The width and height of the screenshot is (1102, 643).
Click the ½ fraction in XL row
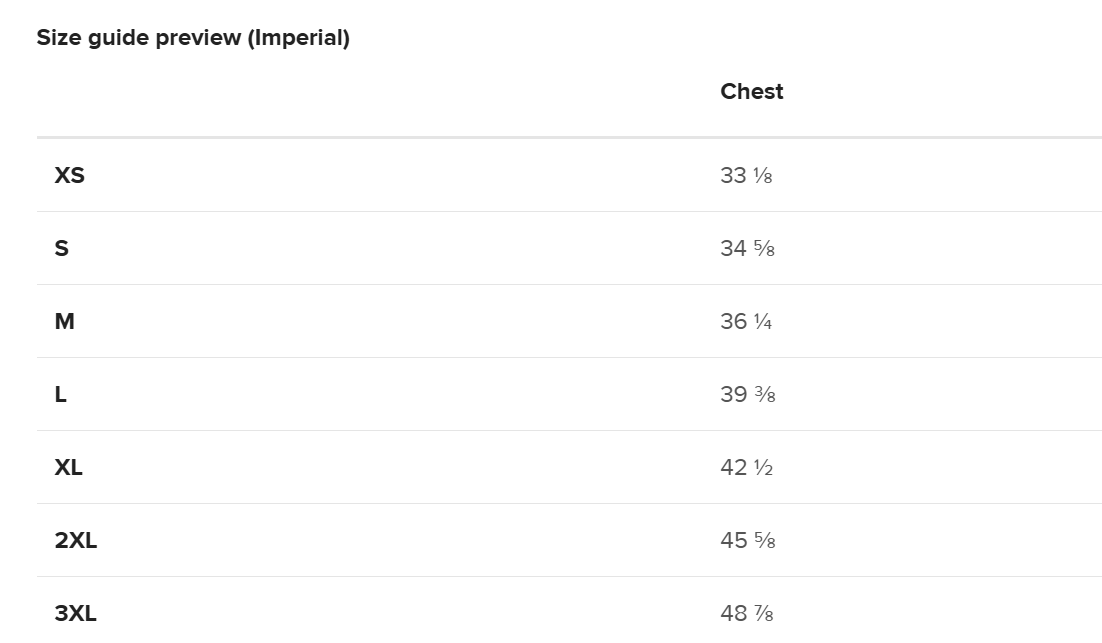(x=763, y=469)
